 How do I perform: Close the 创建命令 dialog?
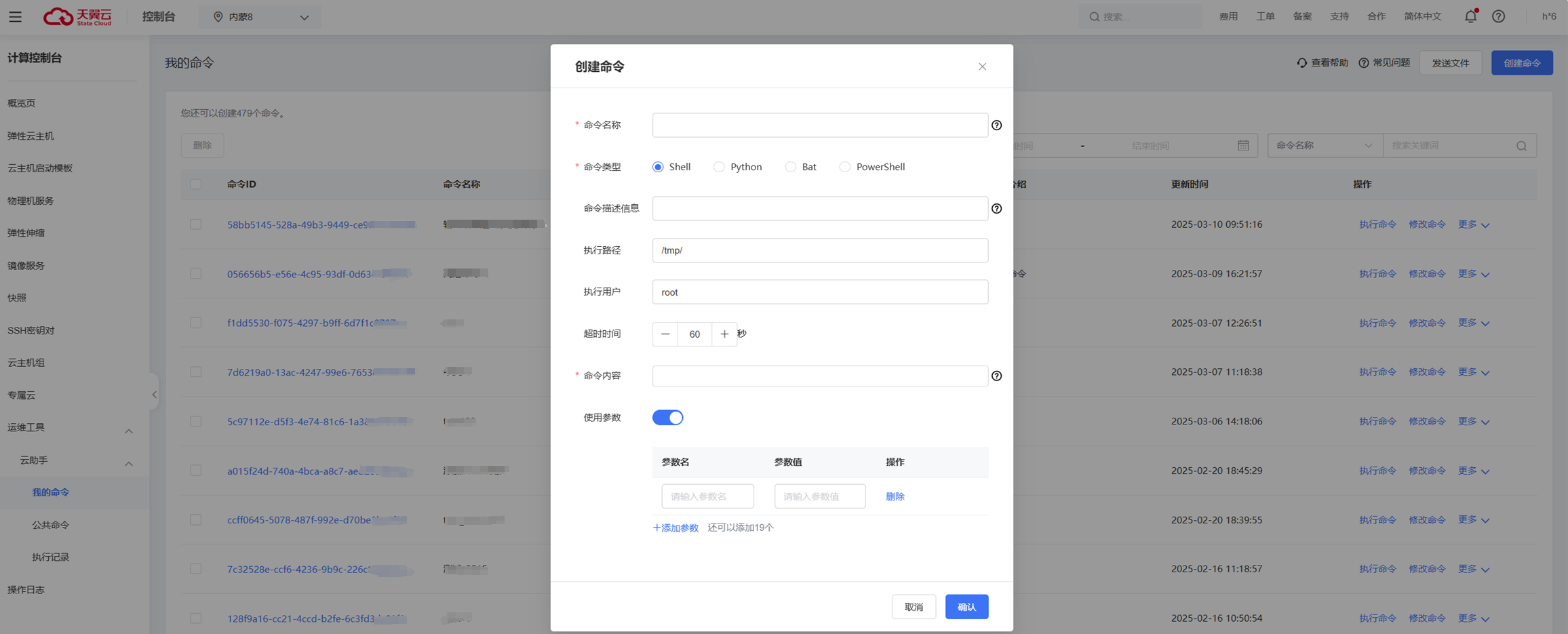[982, 66]
